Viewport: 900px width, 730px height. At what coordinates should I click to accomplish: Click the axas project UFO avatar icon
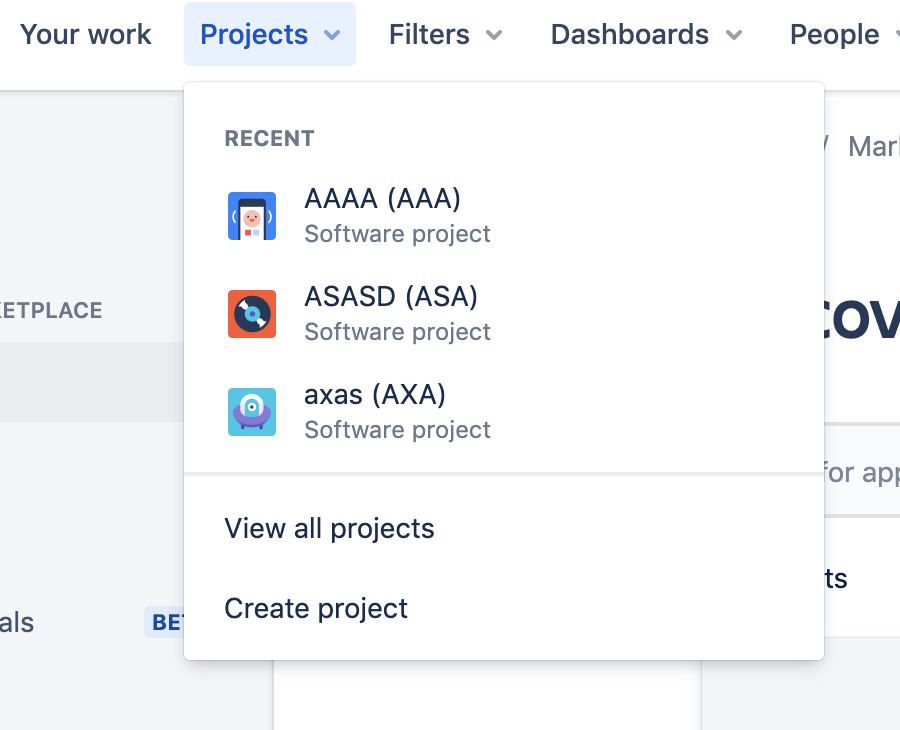(x=252, y=412)
